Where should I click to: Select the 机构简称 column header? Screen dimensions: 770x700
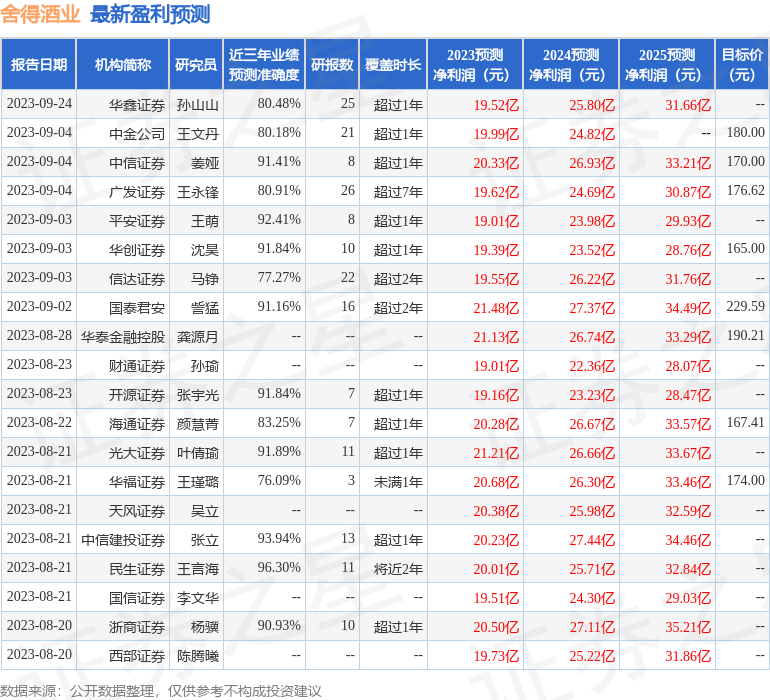coord(123,64)
